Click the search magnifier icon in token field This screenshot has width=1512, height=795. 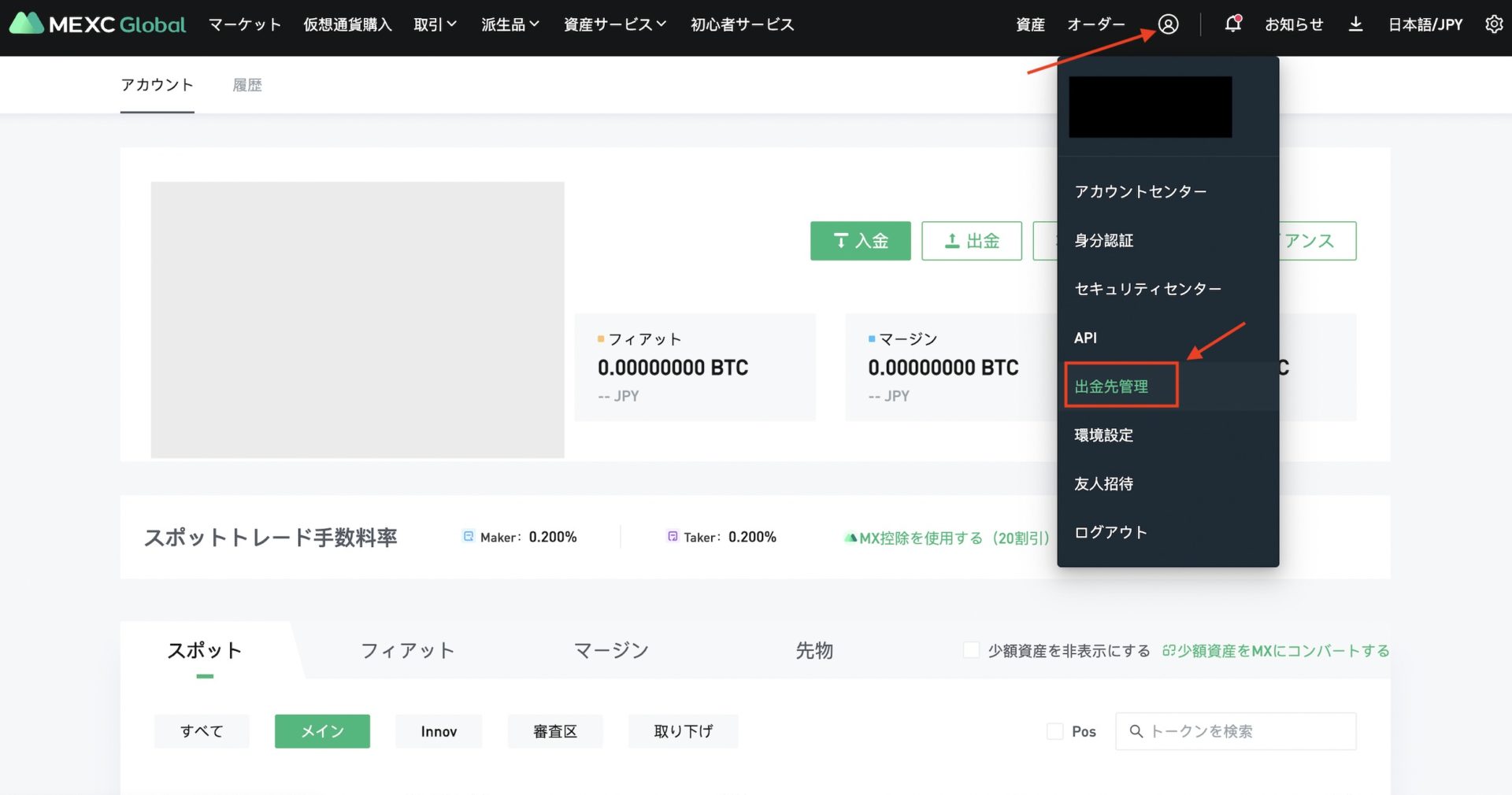[x=1136, y=731]
